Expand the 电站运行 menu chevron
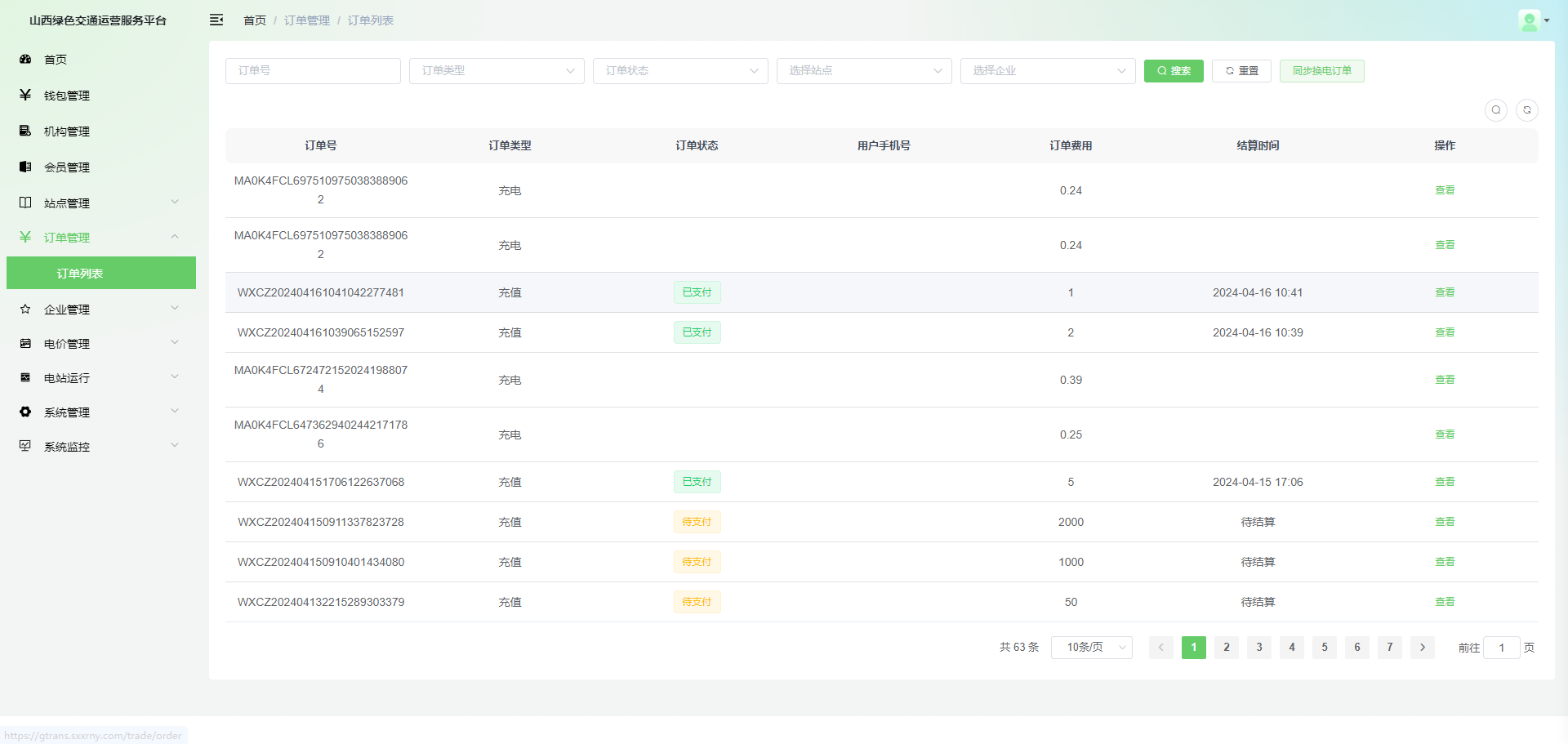 coord(175,376)
